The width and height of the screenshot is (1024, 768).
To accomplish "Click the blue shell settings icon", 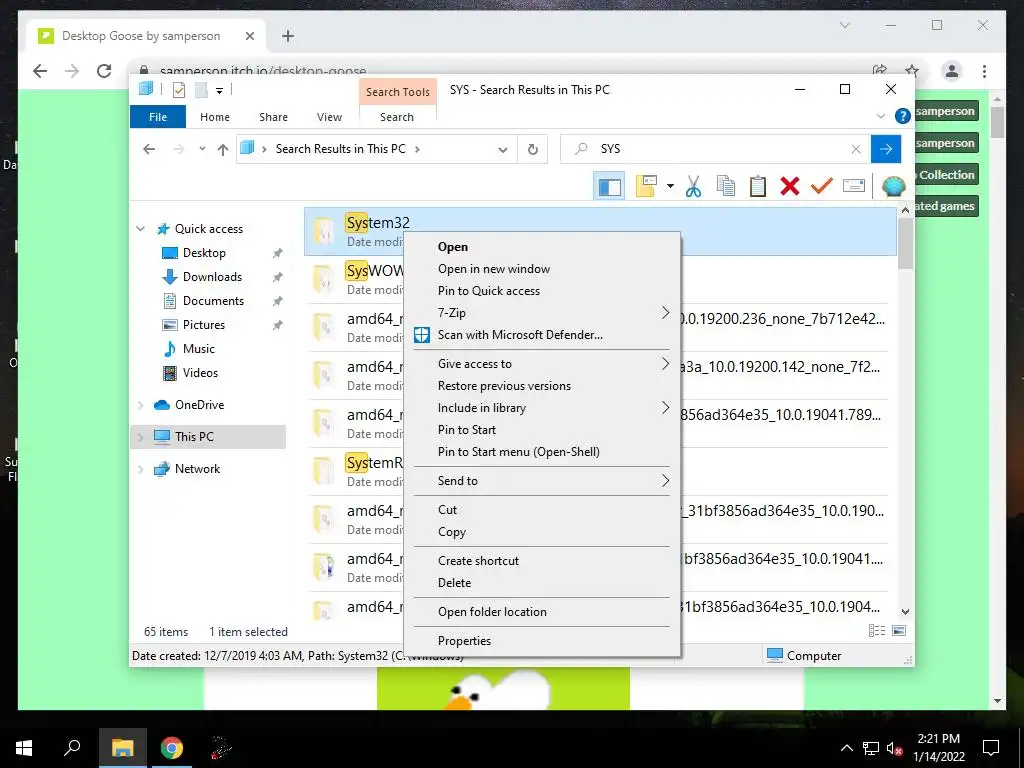I will pyautogui.click(x=893, y=187).
